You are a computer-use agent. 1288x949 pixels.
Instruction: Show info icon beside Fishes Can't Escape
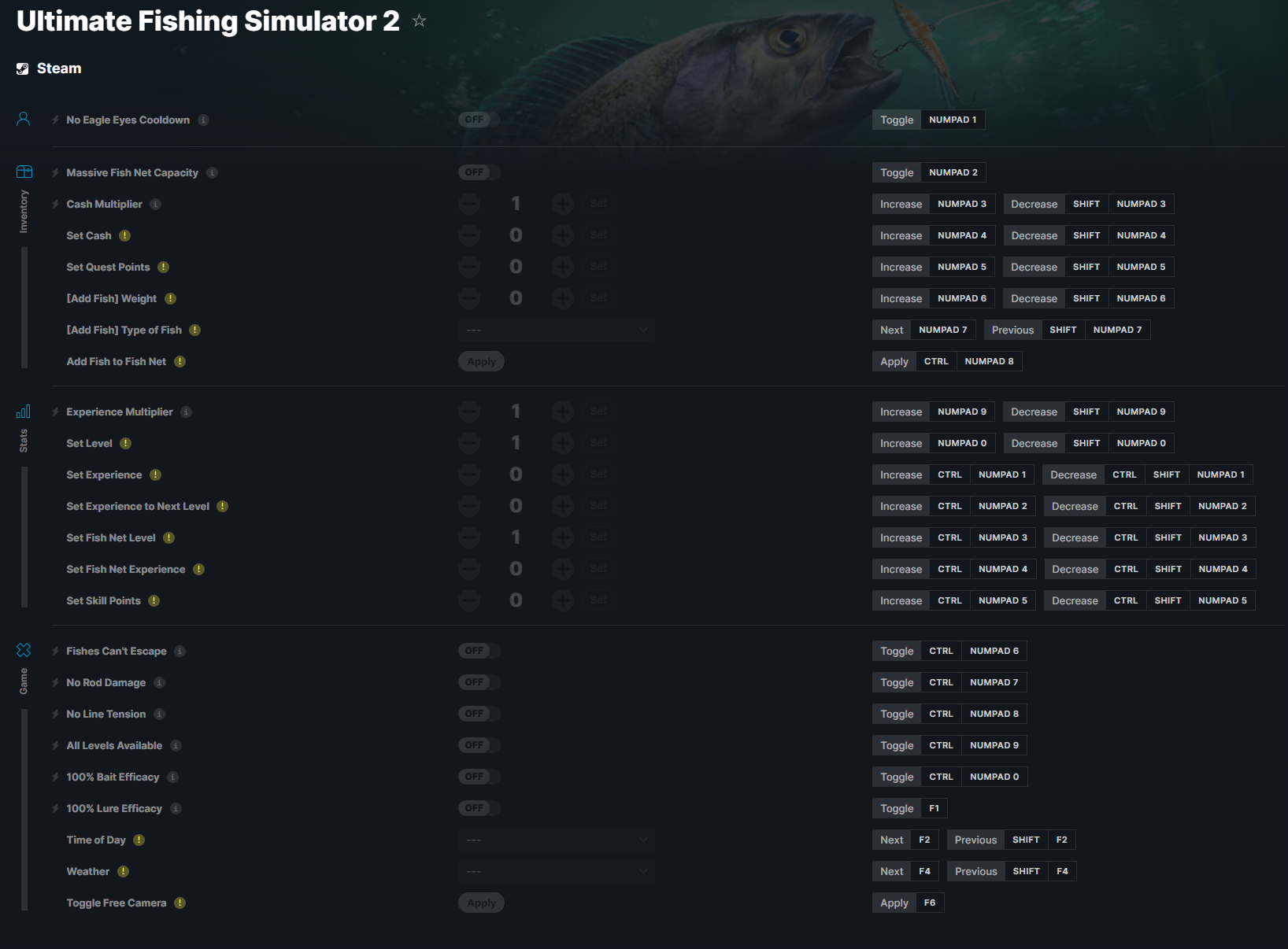(180, 651)
